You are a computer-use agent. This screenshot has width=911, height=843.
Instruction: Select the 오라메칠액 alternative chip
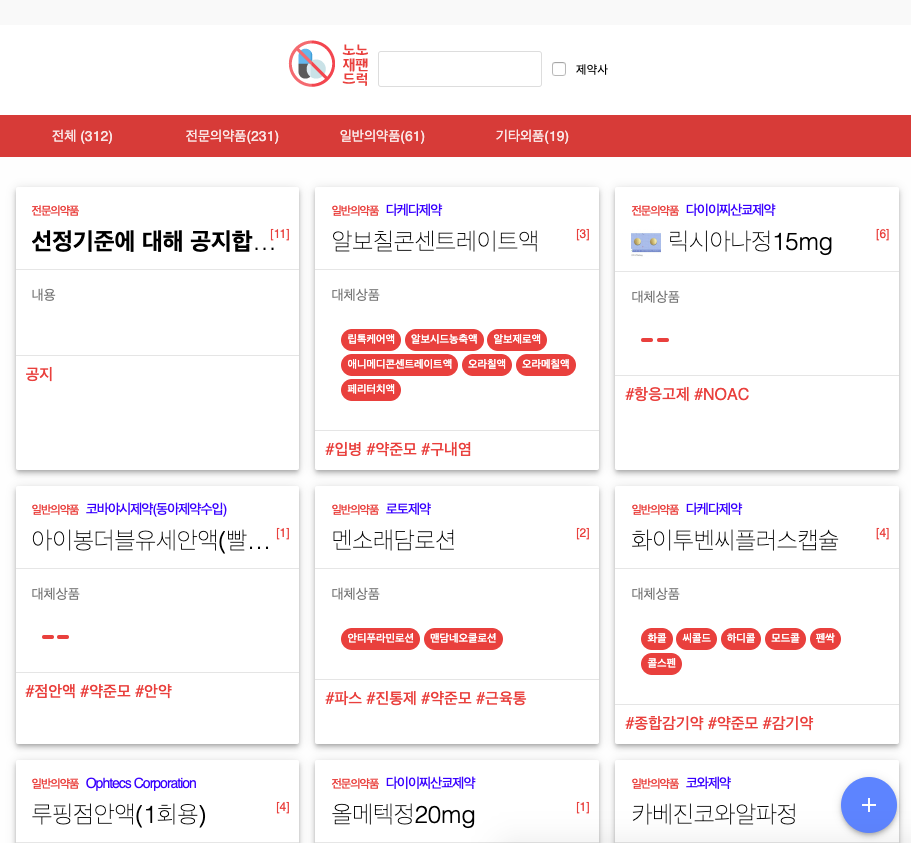[x=546, y=364]
